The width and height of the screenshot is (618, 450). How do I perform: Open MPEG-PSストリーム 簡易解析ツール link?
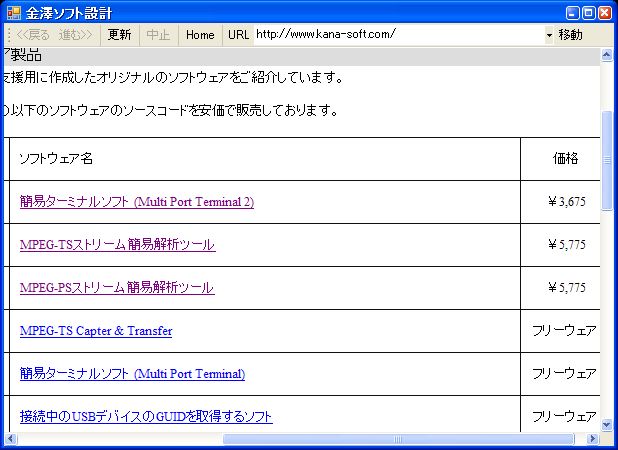coord(116,288)
